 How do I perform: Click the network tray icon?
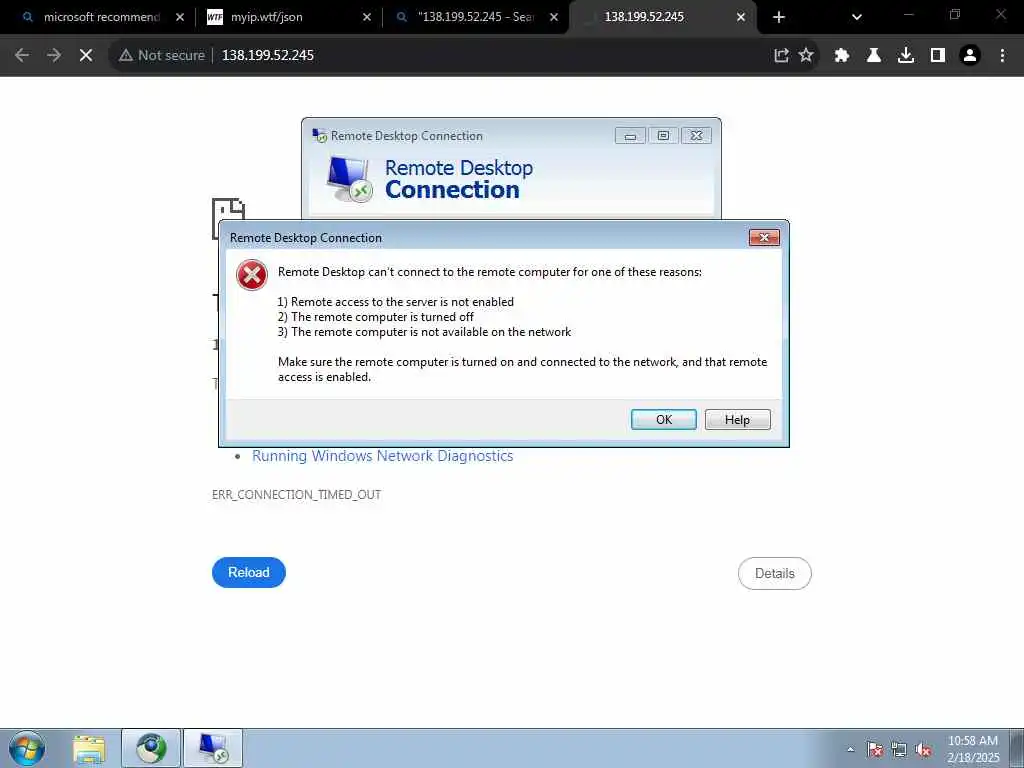point(899,750)
